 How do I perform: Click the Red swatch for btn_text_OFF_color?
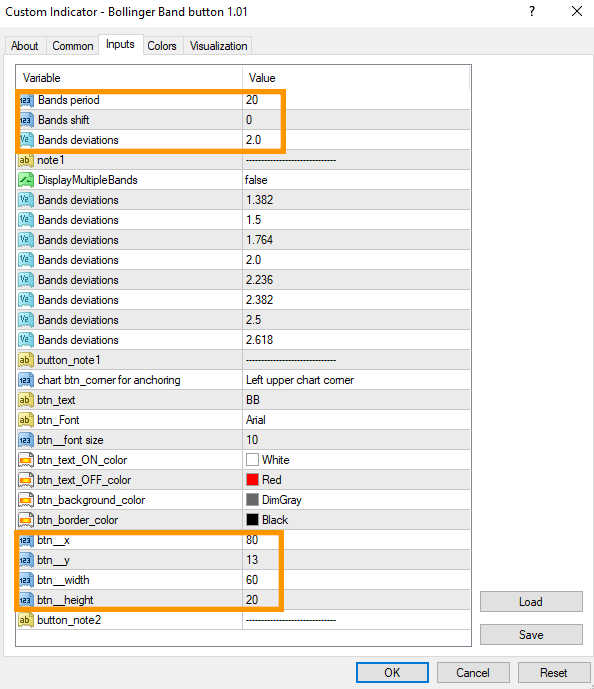[x=252, y=480]
